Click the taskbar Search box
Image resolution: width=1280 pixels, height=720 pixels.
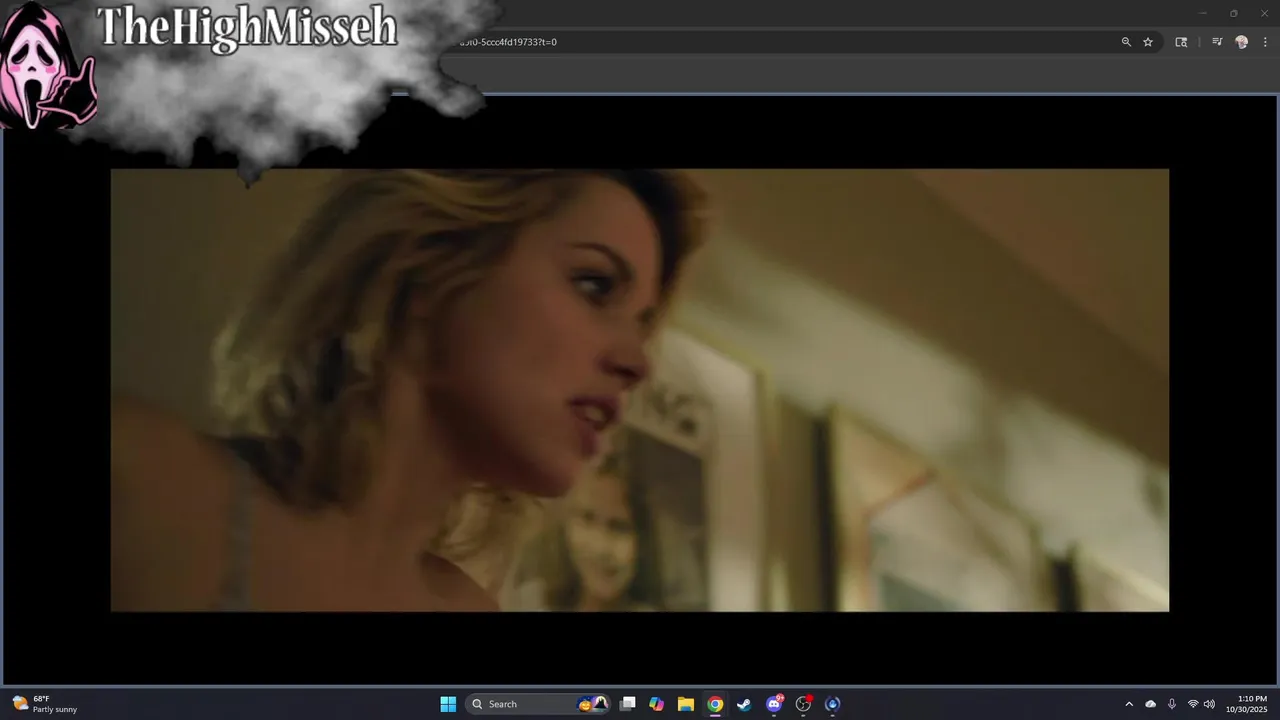[x=538, y=704]
